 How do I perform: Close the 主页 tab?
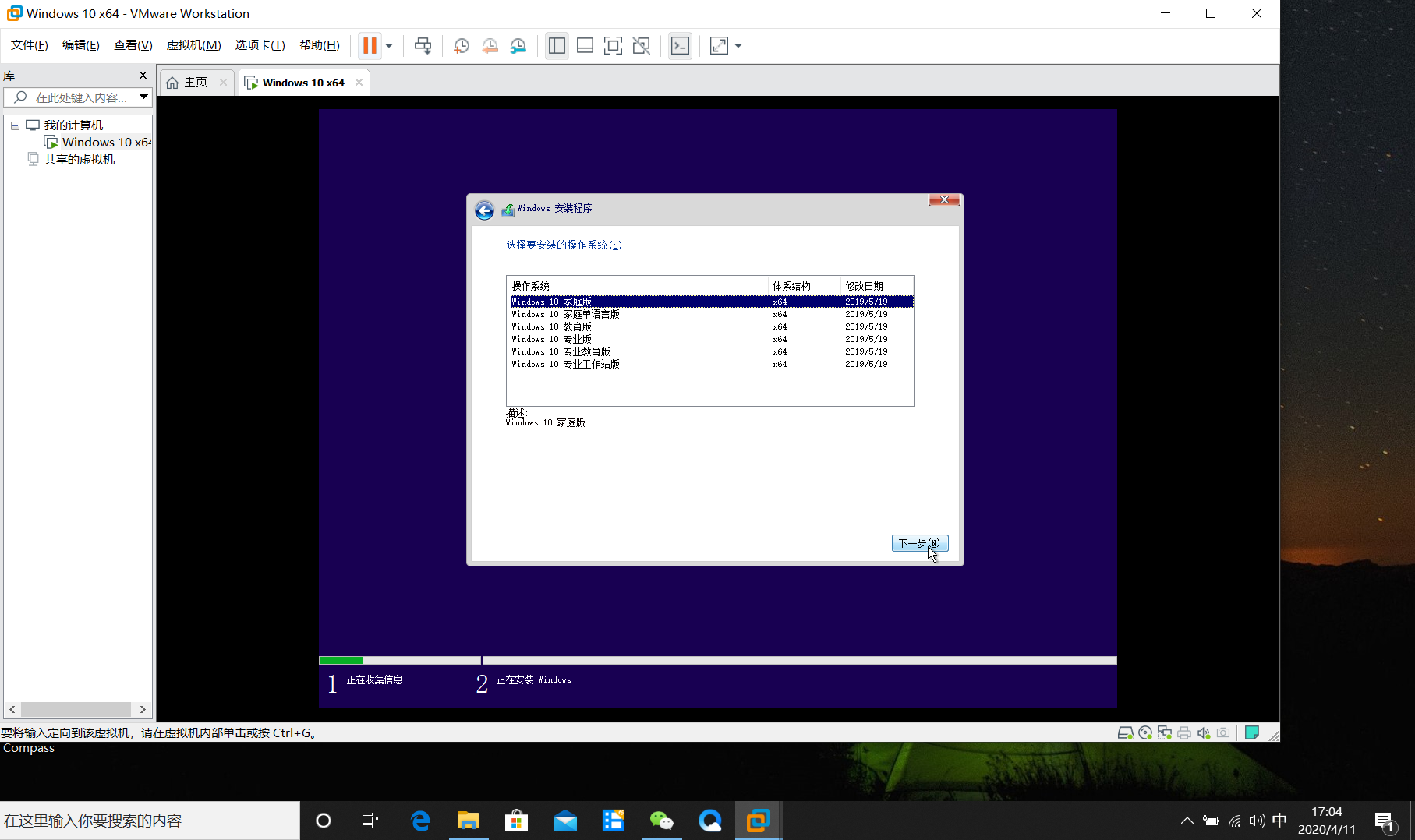(223, 83)
